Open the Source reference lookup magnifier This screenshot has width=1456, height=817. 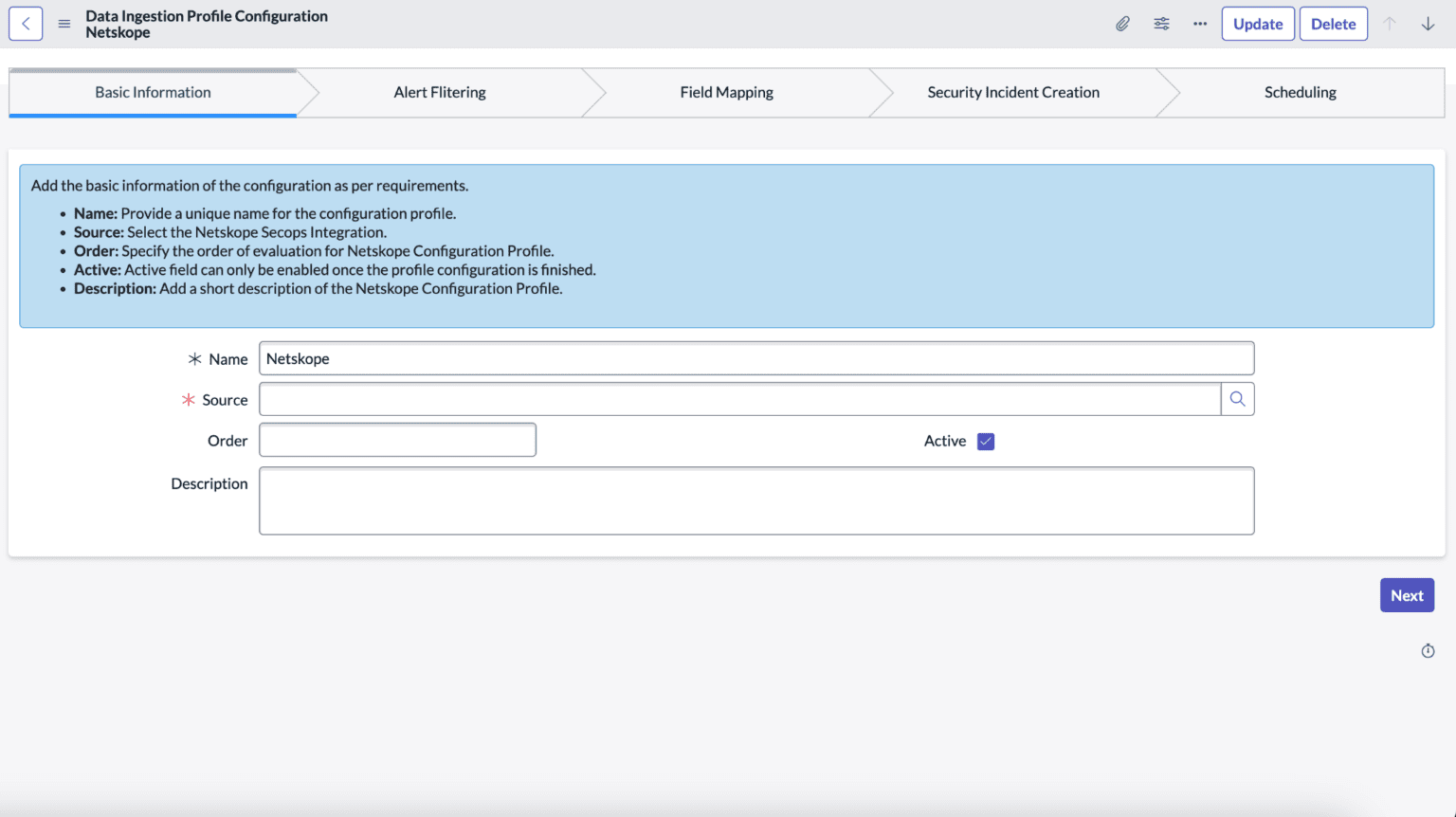point(1237,399)
